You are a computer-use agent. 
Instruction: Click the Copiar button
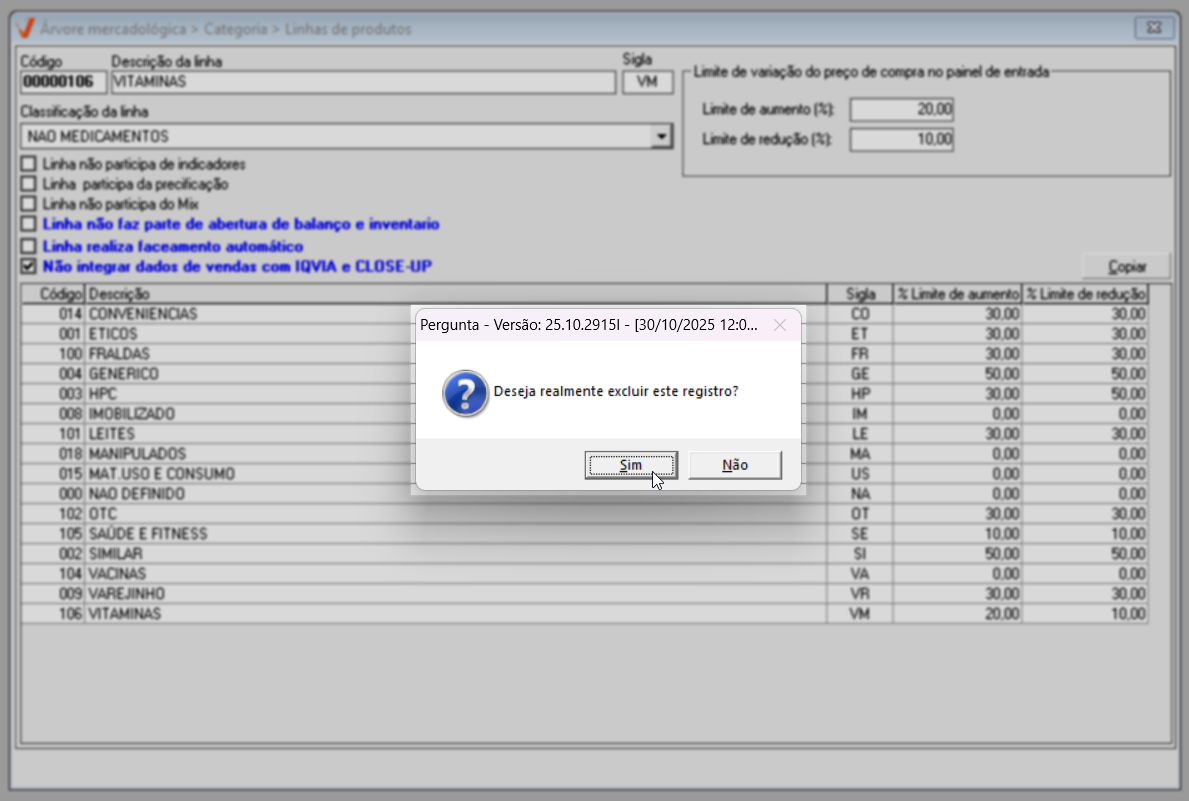1127,266
